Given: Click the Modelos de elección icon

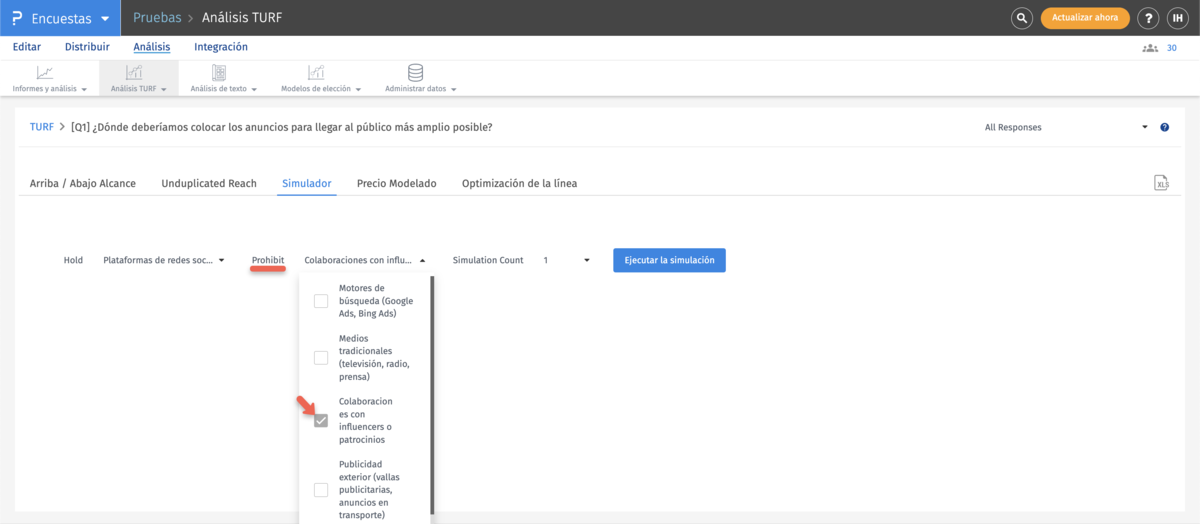Looking at the screenshot, I should (316, 72).
